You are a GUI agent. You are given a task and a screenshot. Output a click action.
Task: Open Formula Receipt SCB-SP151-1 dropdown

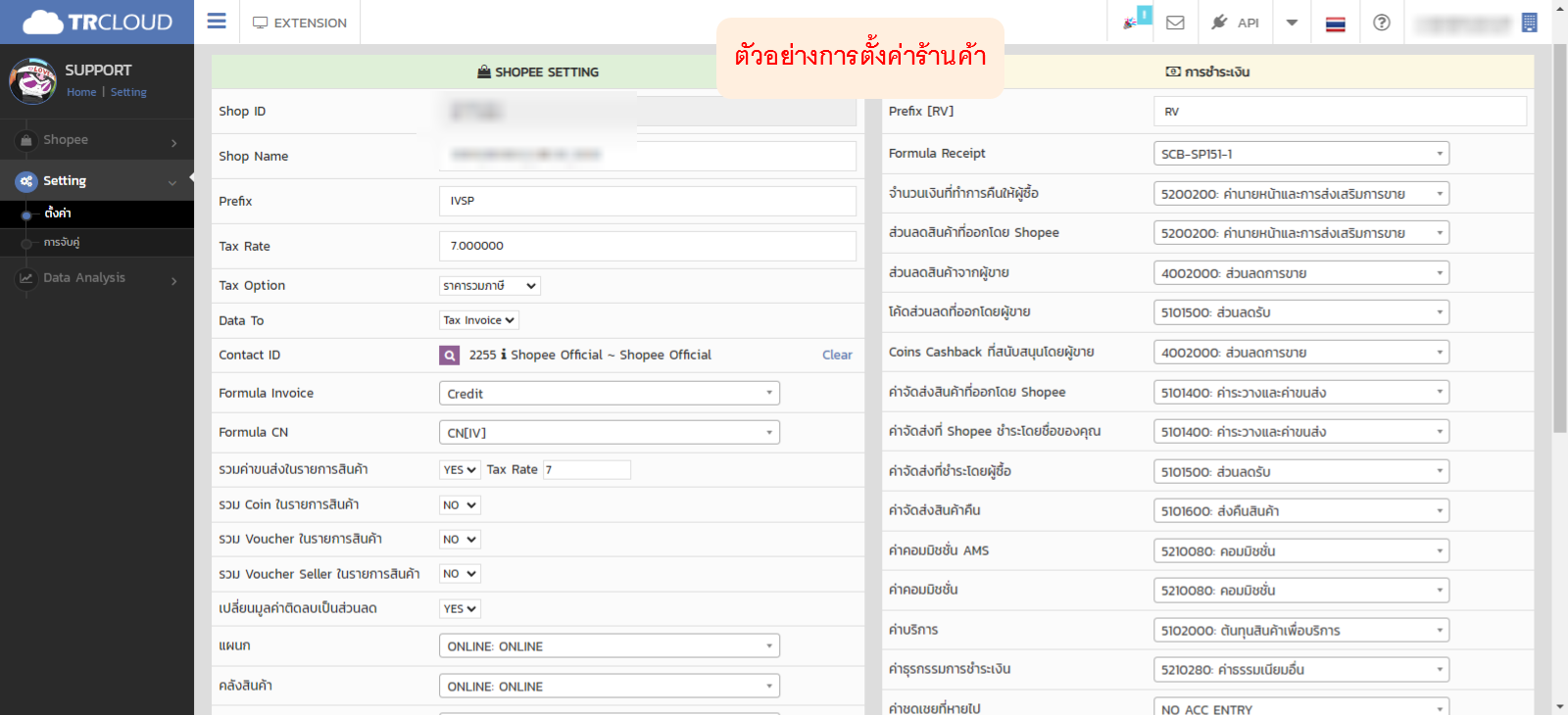(1300, 154)
